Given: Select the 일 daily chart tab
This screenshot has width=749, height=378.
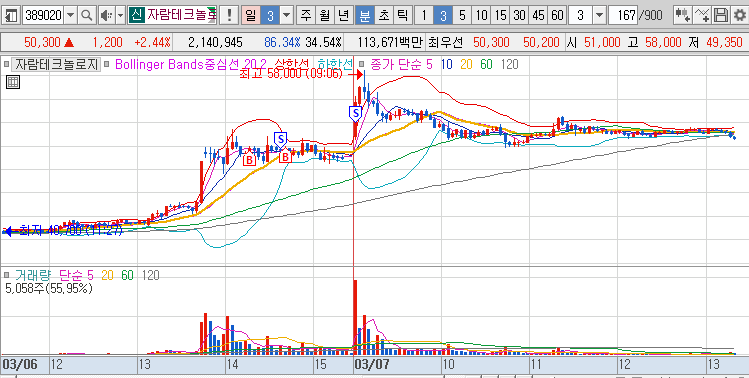Looking at the screenshot, I should 251,16.
